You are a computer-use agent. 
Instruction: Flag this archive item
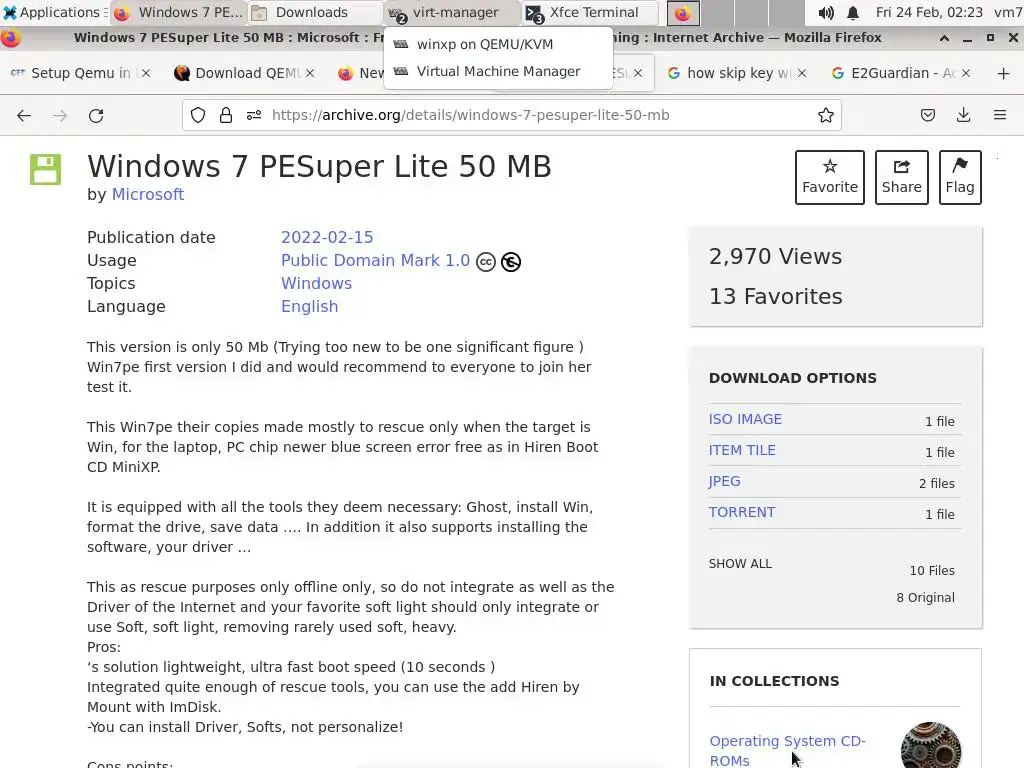click(959, 177)
